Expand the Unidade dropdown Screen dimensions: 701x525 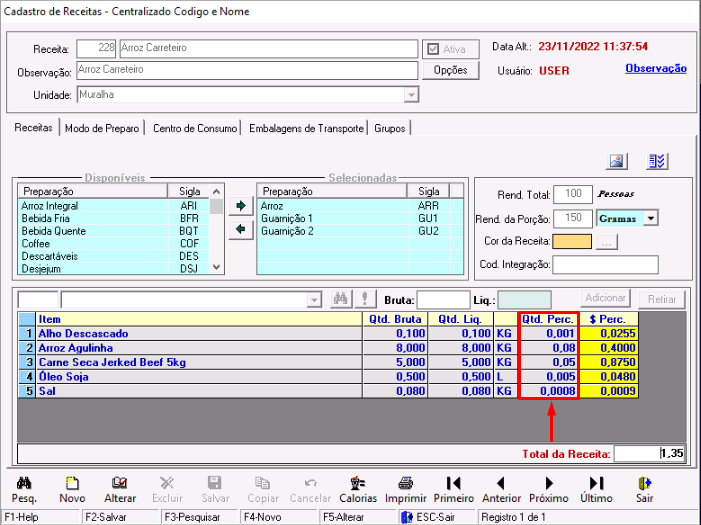pyautogui.click(x=410, y=95)
